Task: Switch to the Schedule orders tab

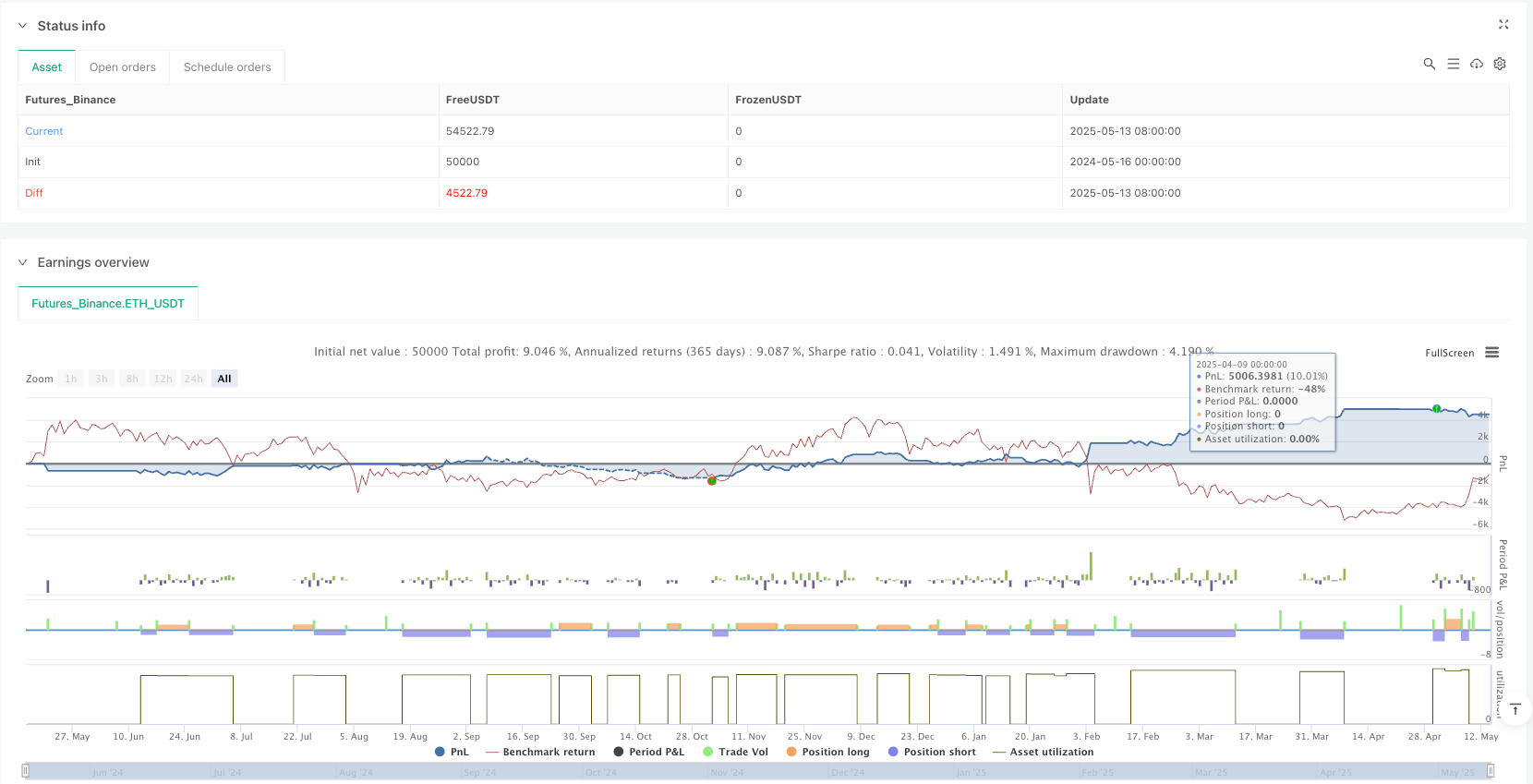Action: click(x=227, y=67)
